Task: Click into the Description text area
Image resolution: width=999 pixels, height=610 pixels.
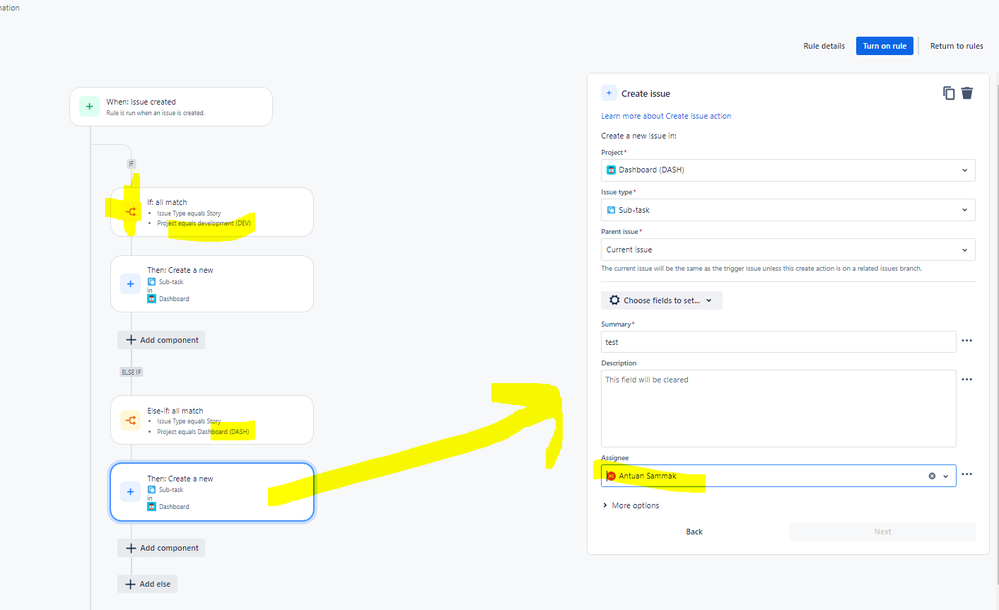Action: [778, 409]
